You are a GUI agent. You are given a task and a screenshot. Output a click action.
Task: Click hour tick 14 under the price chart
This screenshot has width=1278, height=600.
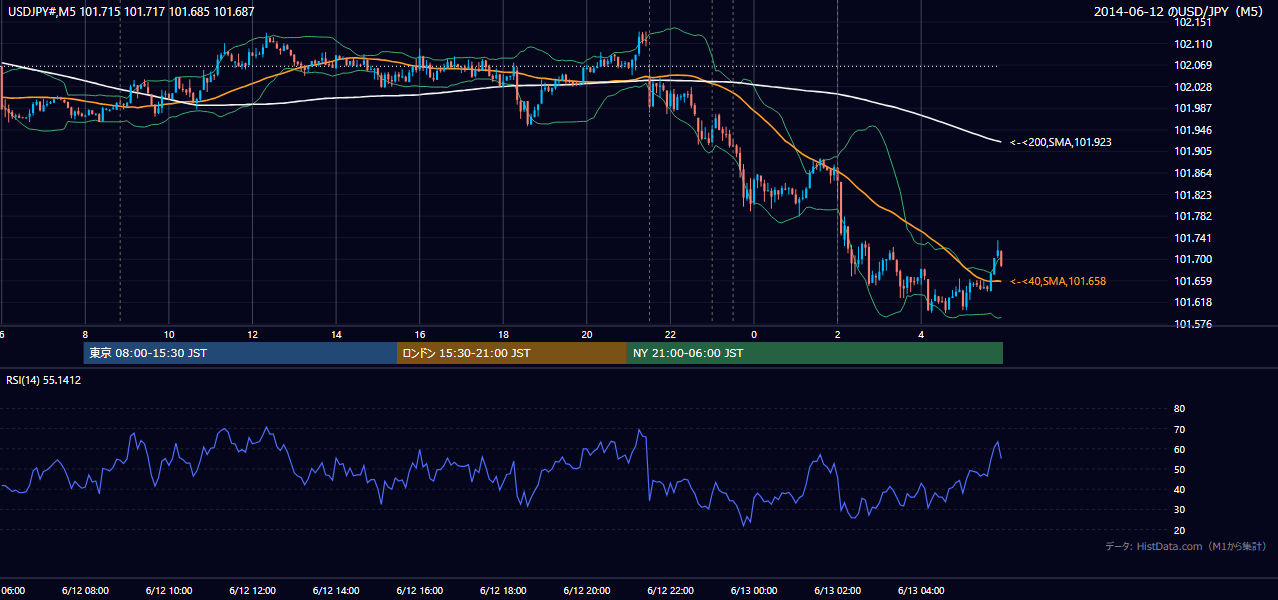pos(336,335)
